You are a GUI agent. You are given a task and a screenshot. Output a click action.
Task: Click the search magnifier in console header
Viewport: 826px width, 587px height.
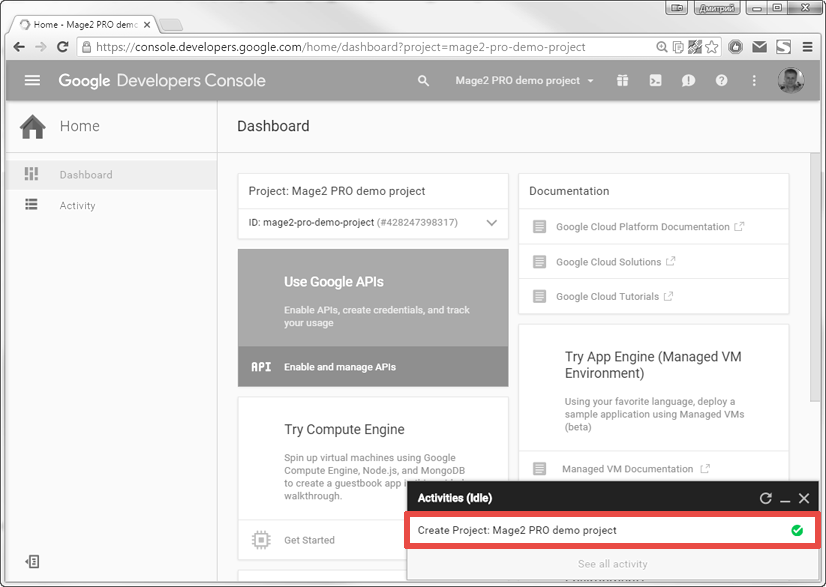point(423,81)
